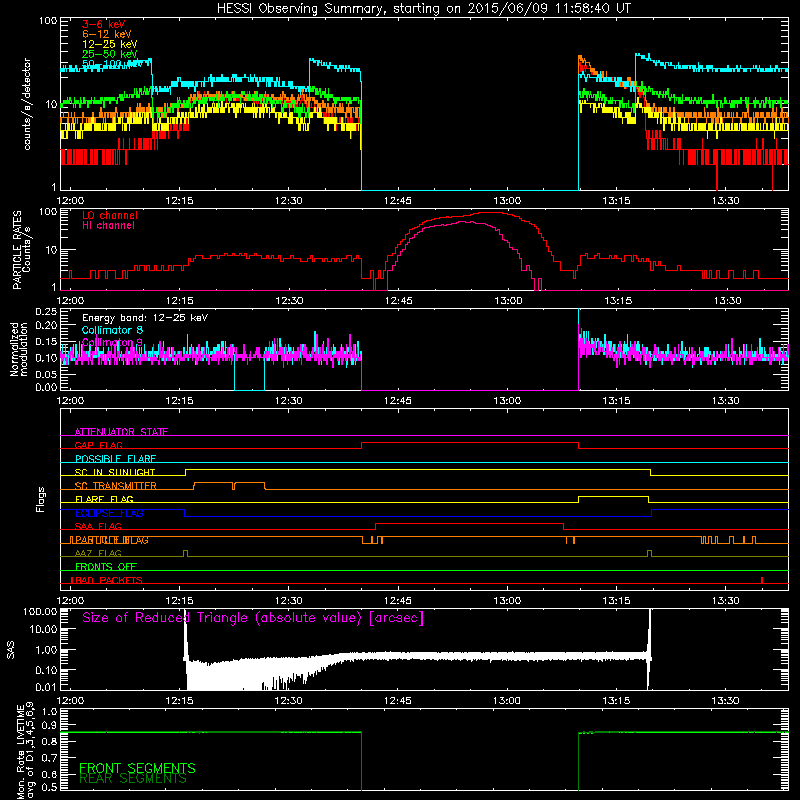Select the "ATTENUATOR STATE" flag label

[121, 432]
